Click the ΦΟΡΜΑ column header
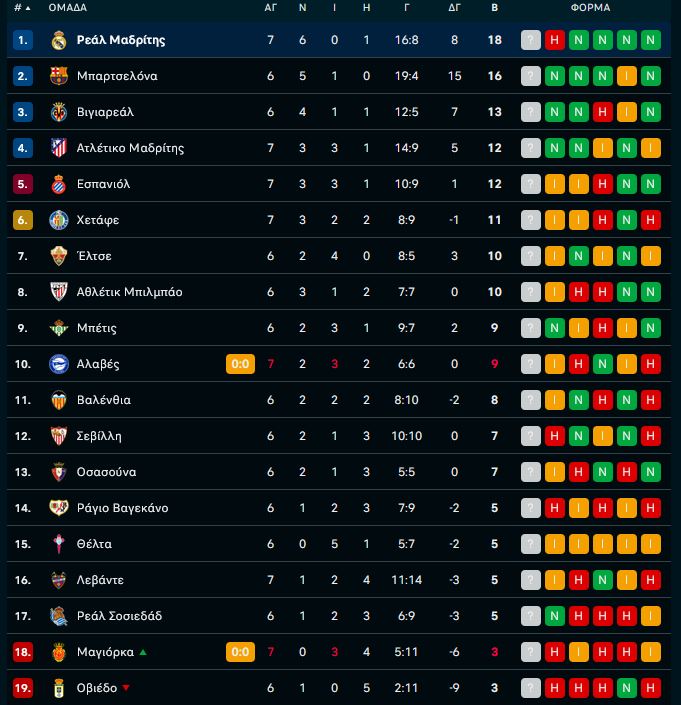The width and height of the screenshot is (681, 705). point(590,8)
